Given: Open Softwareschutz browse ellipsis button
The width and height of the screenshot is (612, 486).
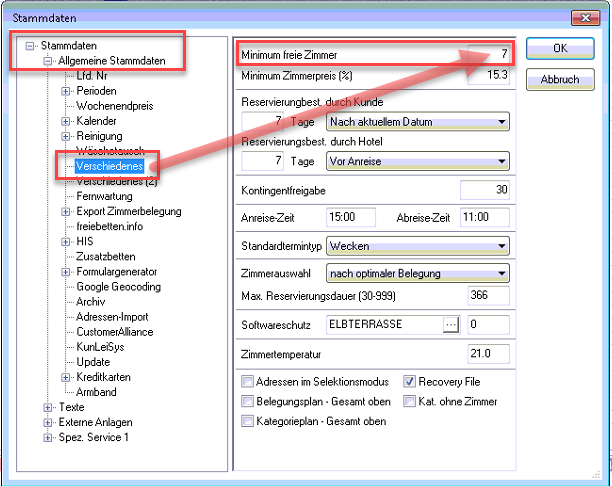Looking at the screenshot, I should (451, 324).
